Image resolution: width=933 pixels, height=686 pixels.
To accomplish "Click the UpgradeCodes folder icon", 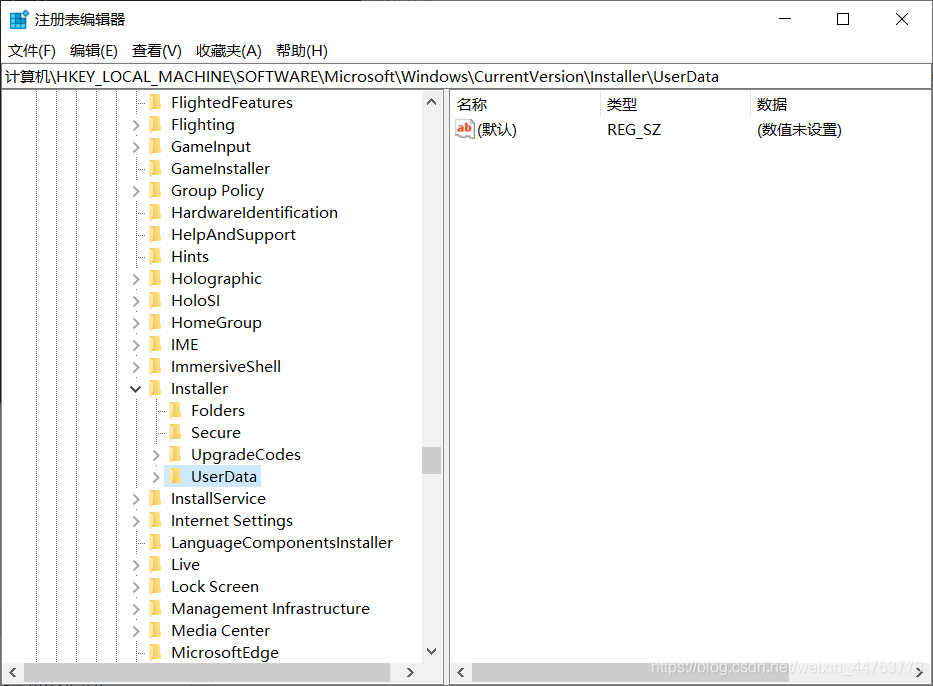I will (x=176, y=455).
